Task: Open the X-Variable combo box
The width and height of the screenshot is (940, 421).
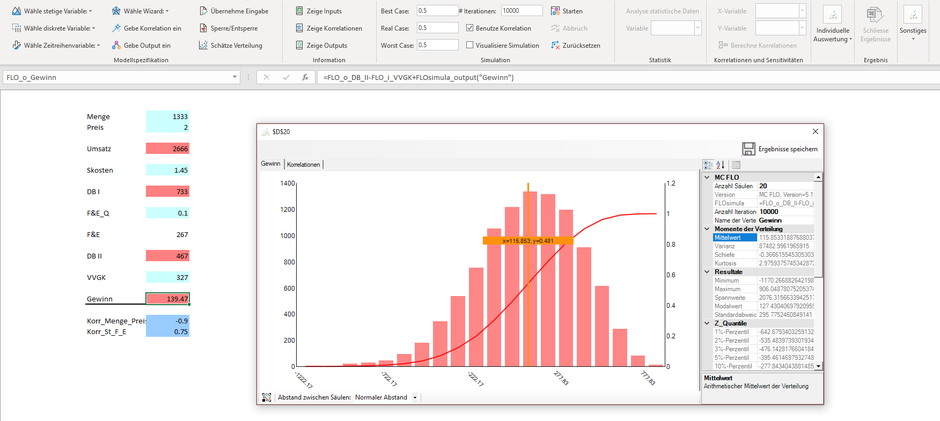Action: pos(781,11)
